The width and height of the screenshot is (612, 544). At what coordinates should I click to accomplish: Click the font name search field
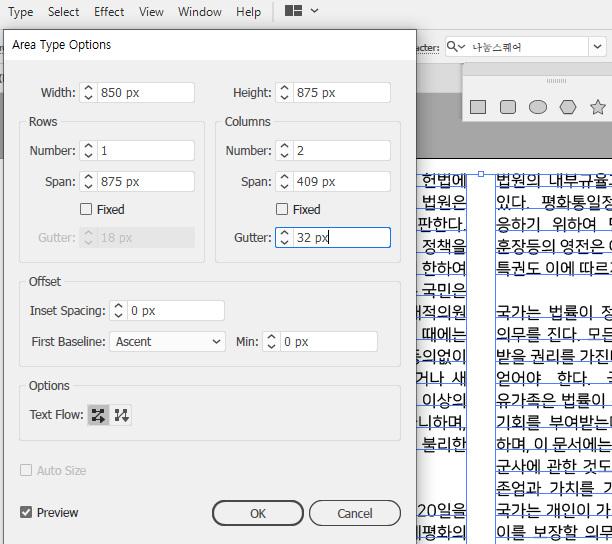coord(529,47)
